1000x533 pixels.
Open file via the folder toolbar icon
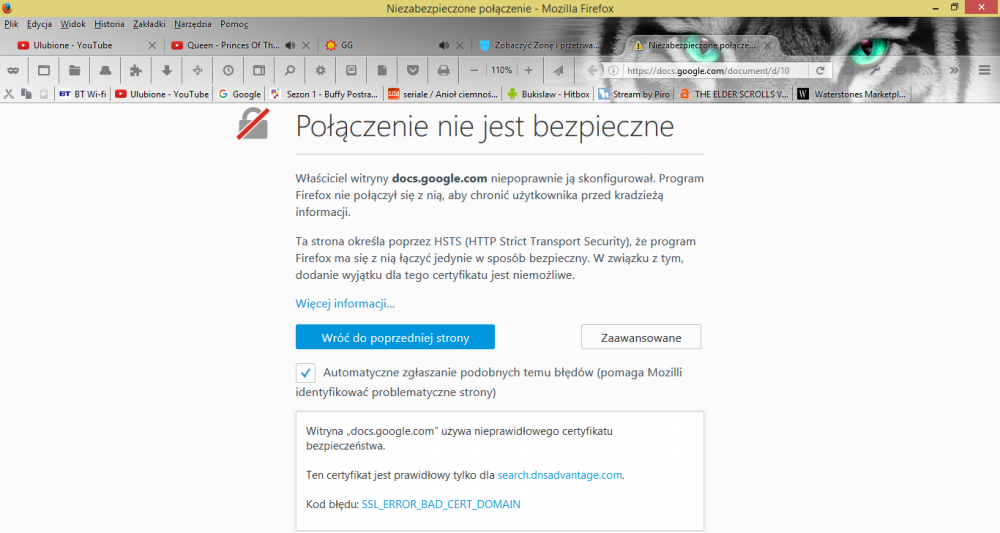(x=75, y=71)
